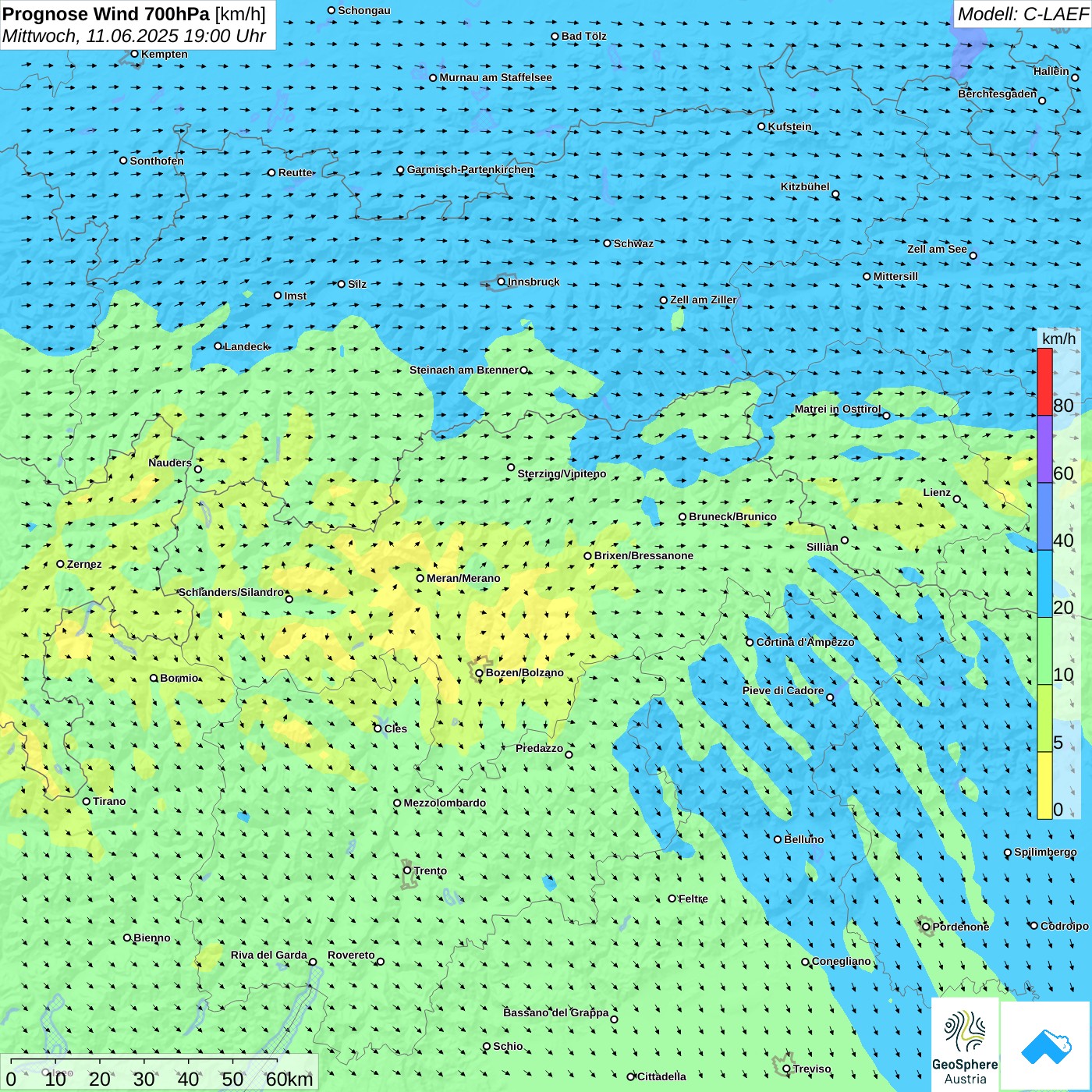Click the 'Murnau am Staffelsee' label
This screenshot has width=1092, height=1092.
[495, 77]
